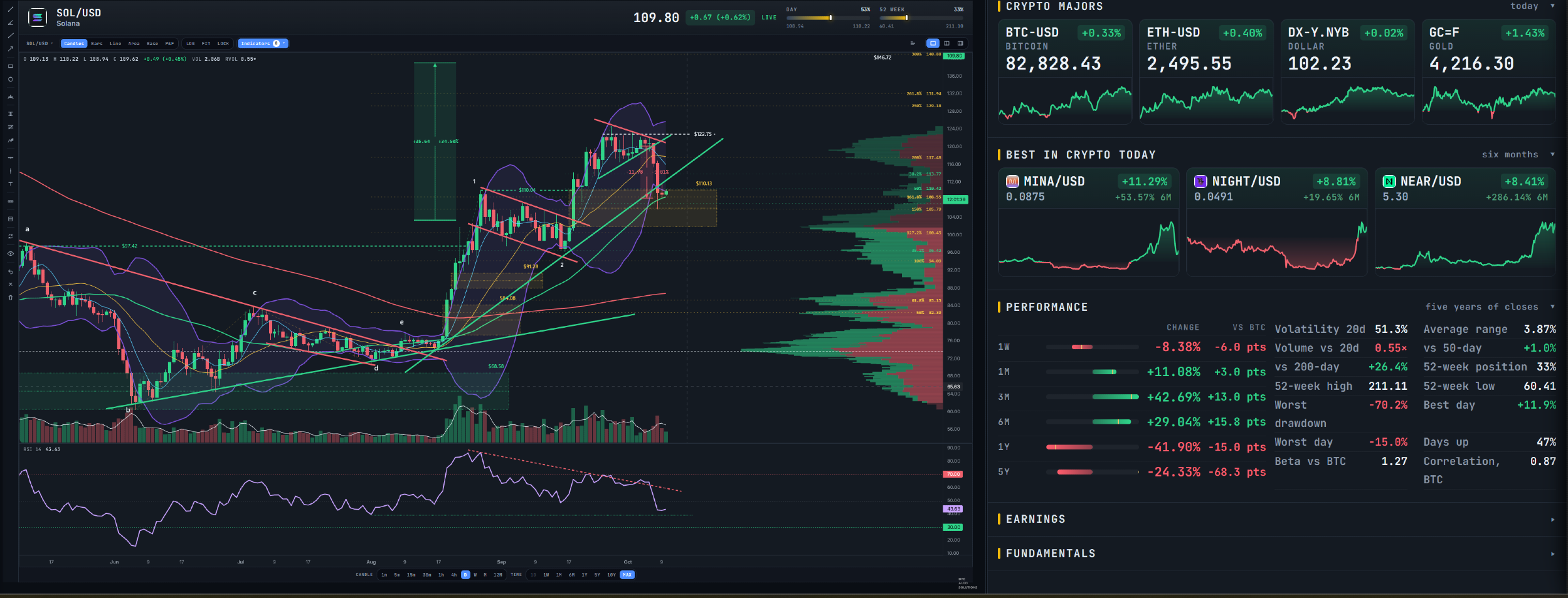Click the X clear icon in drawing toolbar

(x=10, y=284)
